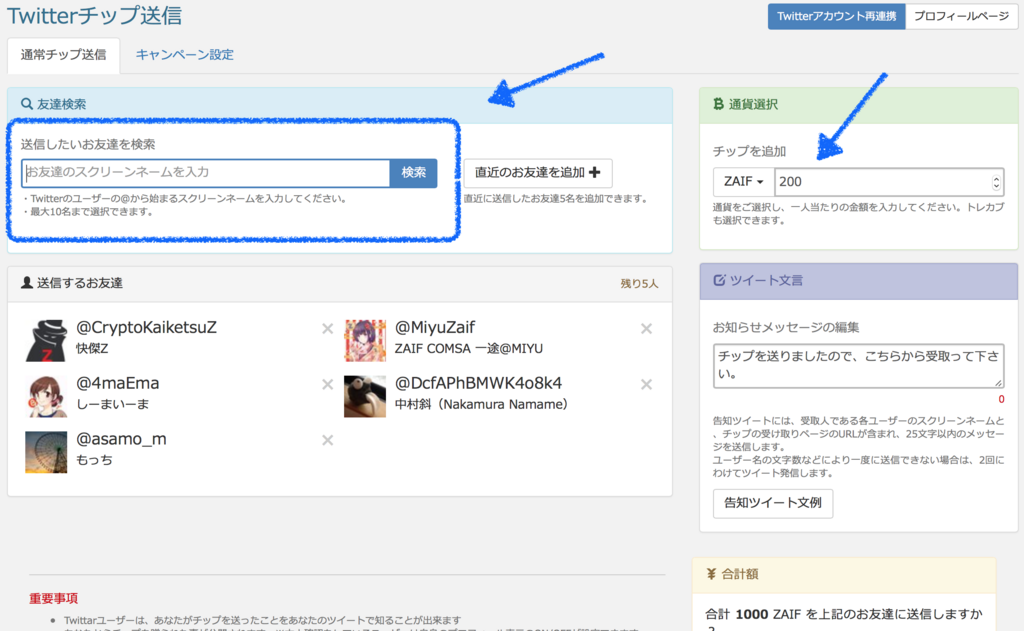Click the Twitterチップ送信 page title
This screenshot has width=1024, height=631.
(x=94, y=15)
